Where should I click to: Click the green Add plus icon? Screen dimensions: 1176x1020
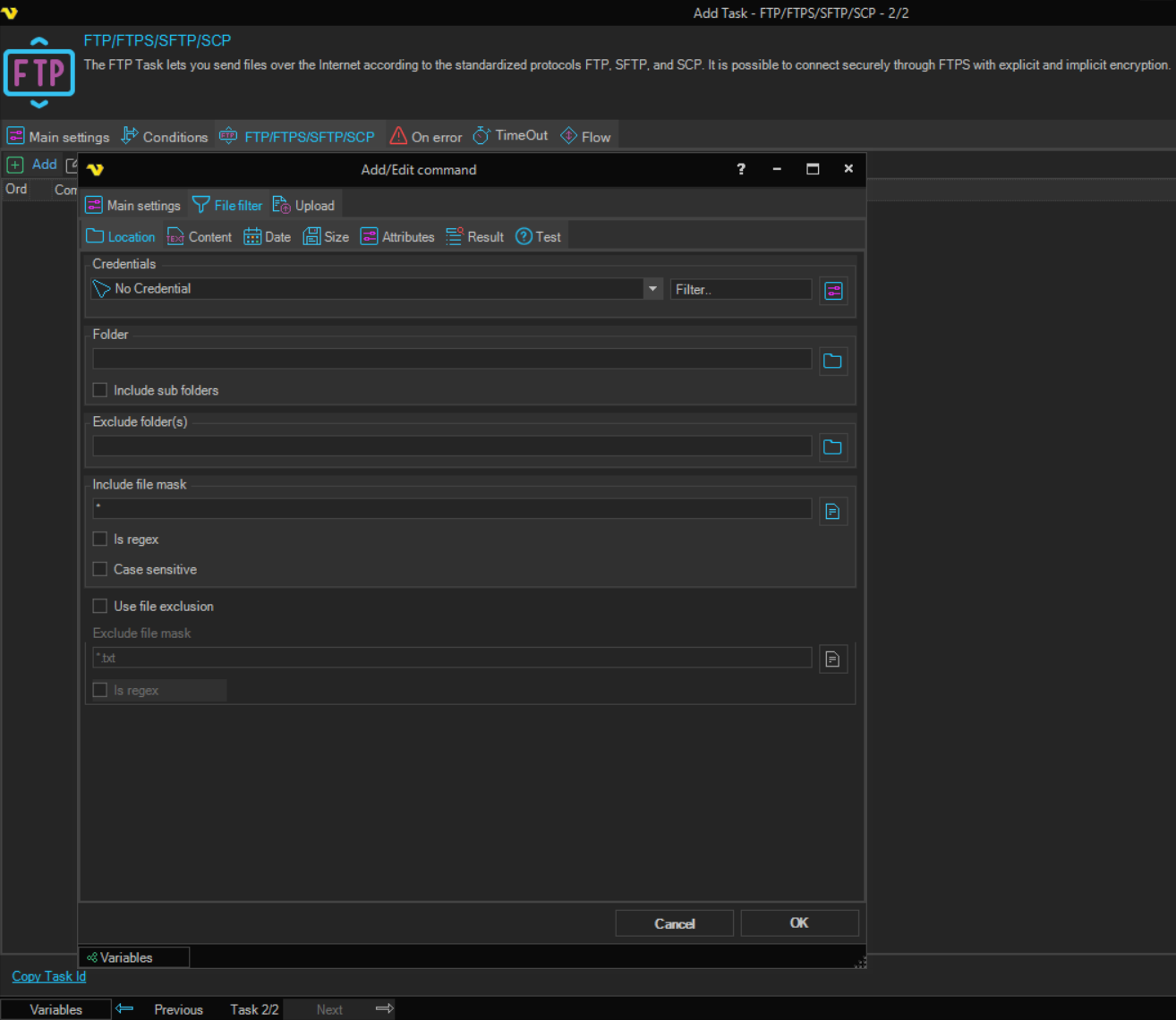pyautogui.click(x=15, y=165)
